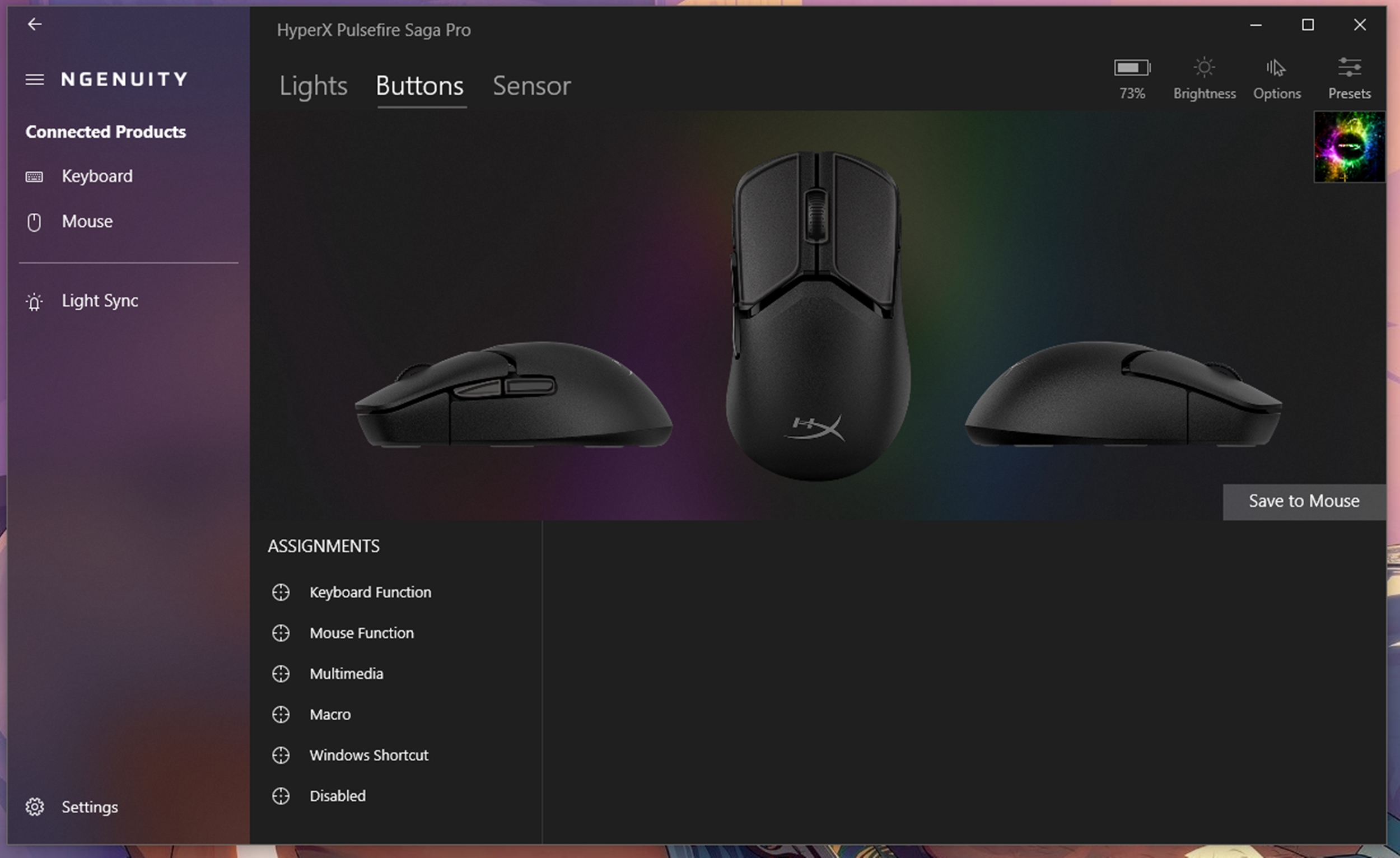The image size is (1400, 858).
Task: Click Save to Mouse button
Action: point(1304,502)
